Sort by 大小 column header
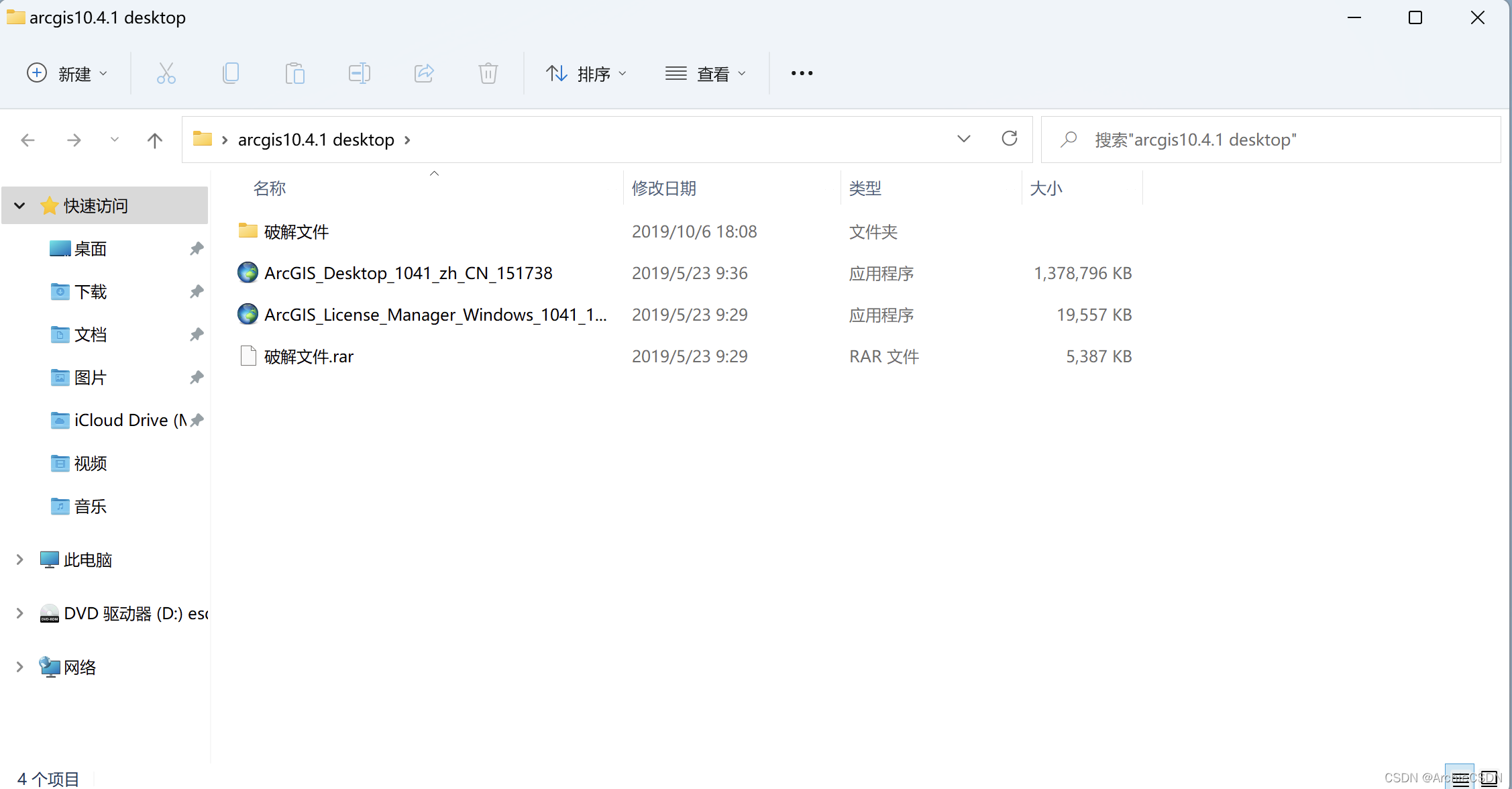 click(1046, 188)
